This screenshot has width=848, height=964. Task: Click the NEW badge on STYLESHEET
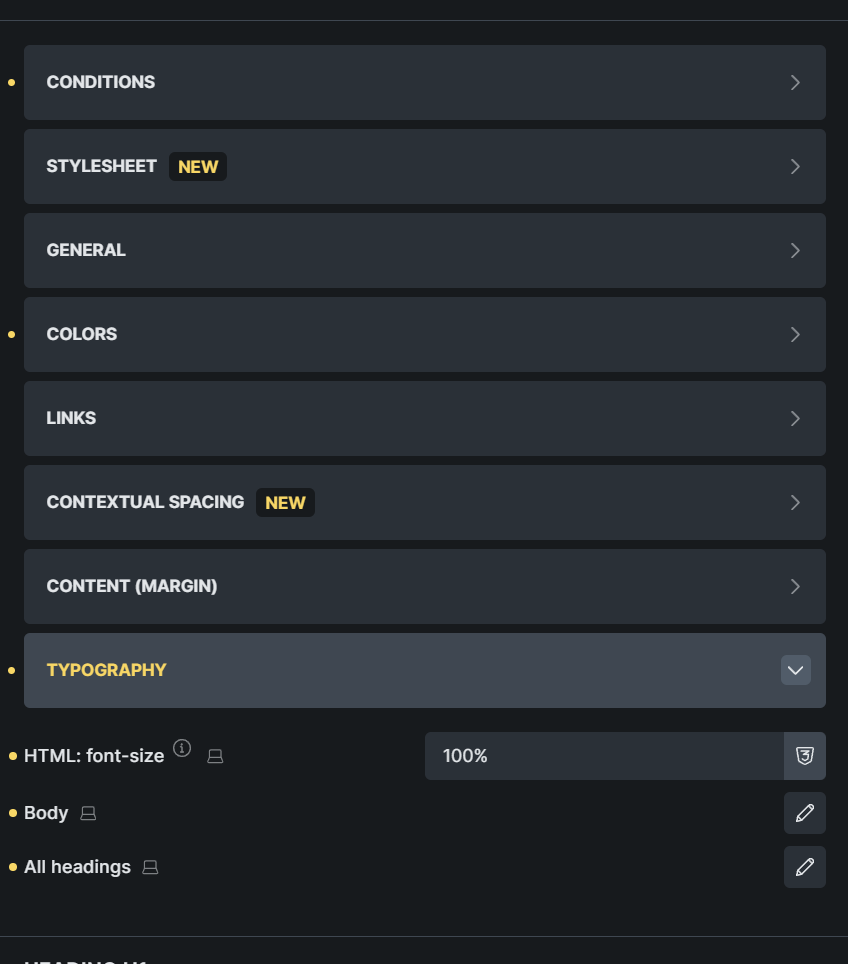tap(197, 166)
